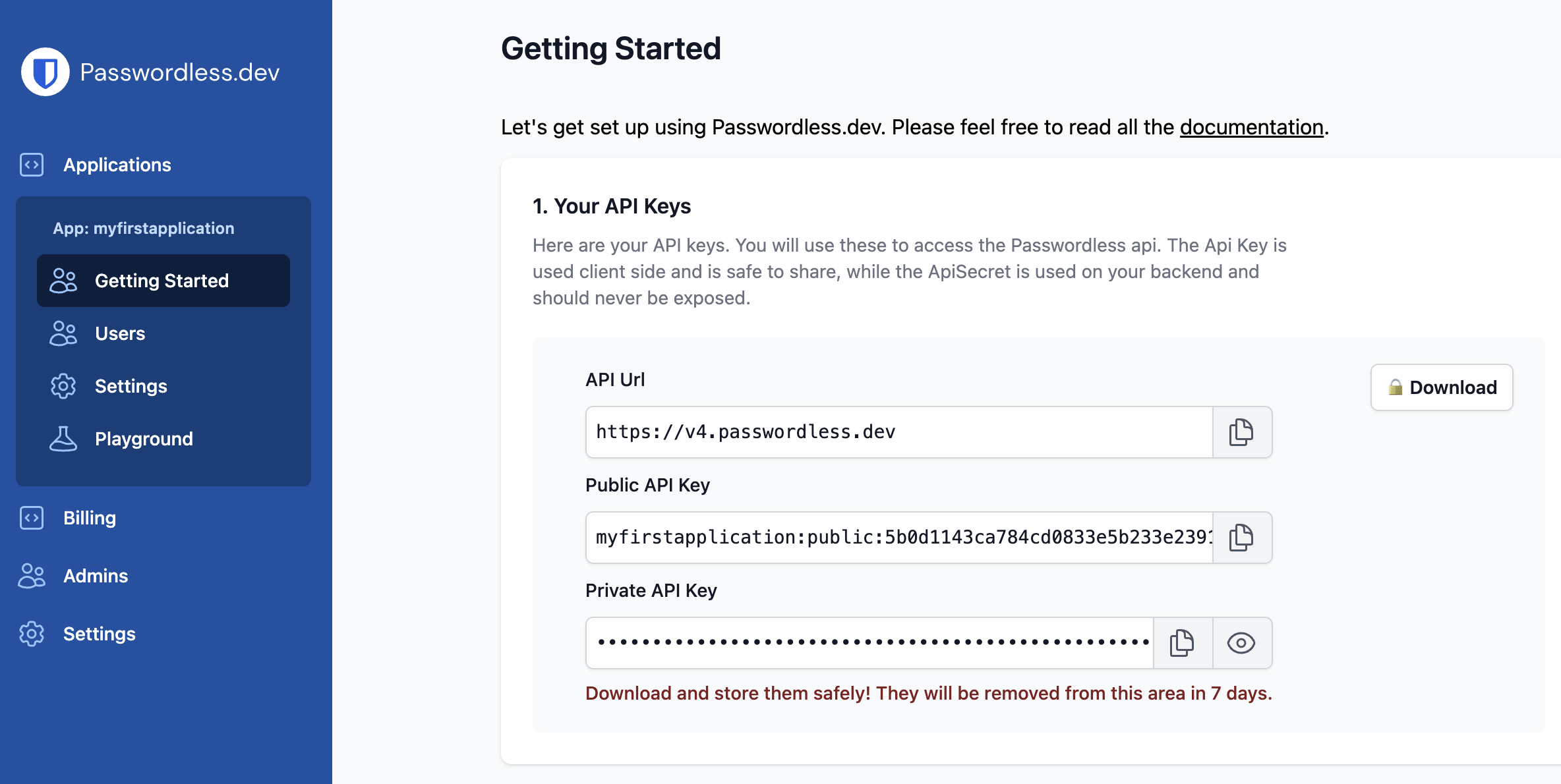Viewport: 1561px width, 784px height.
Task: Click the Billing brackets icon
Action: coord(32,518)
